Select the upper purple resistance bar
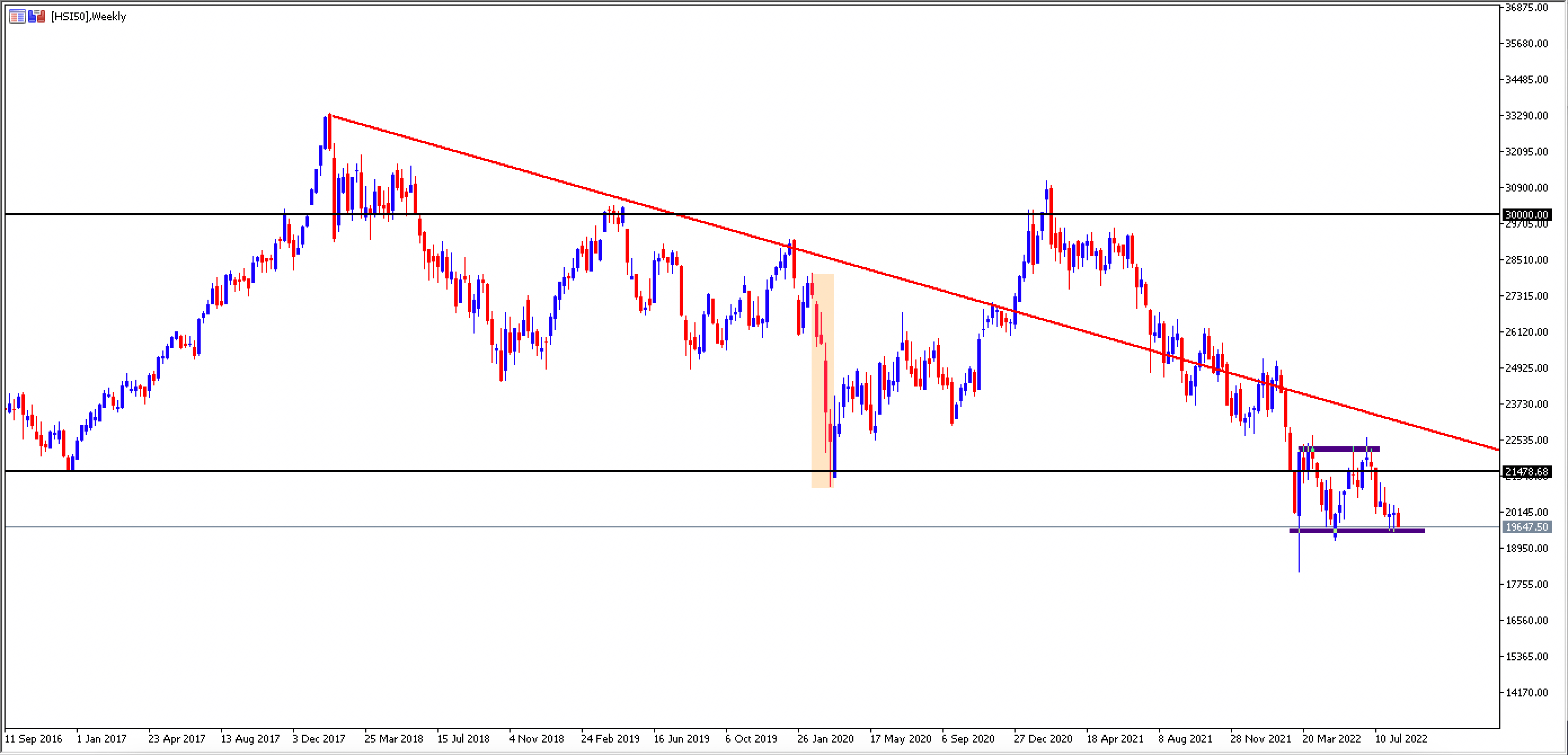This screenshot has height=755, width=1568. 1339,449
